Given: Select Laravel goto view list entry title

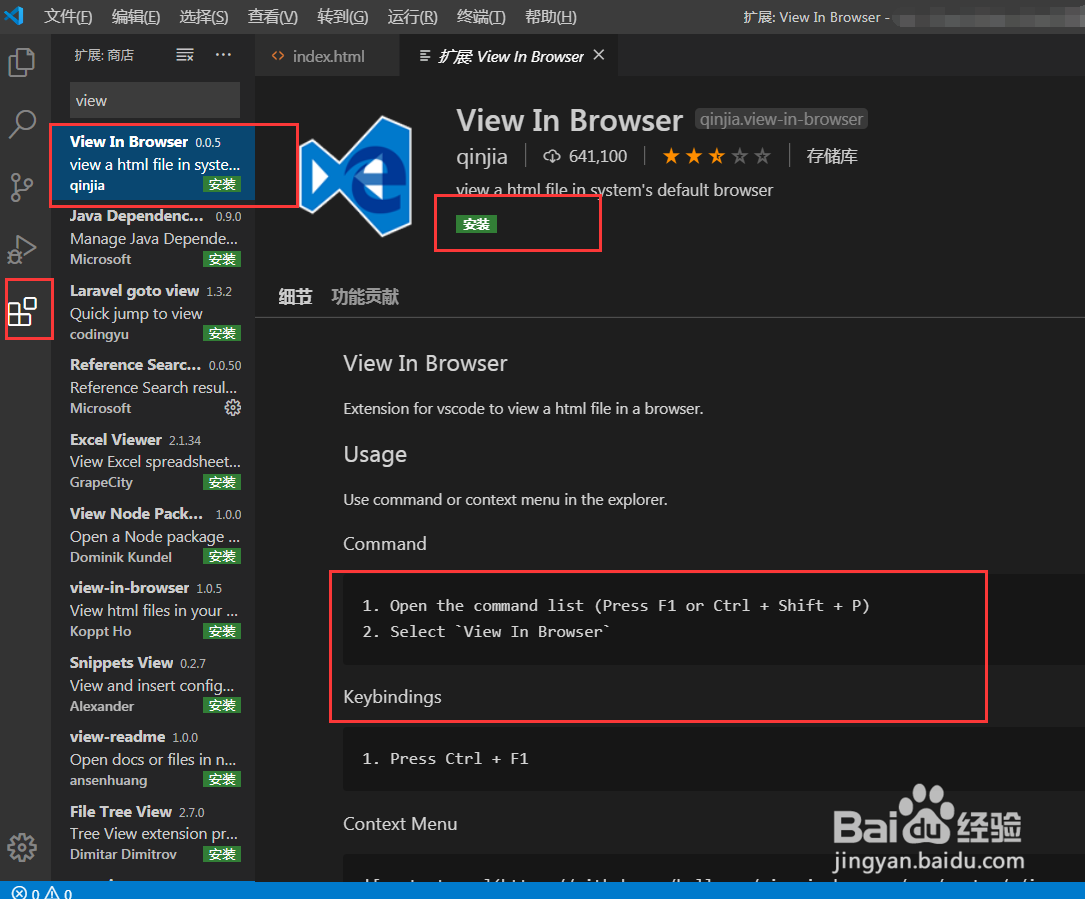Looking at the screenshot, I should click(134, 291).
